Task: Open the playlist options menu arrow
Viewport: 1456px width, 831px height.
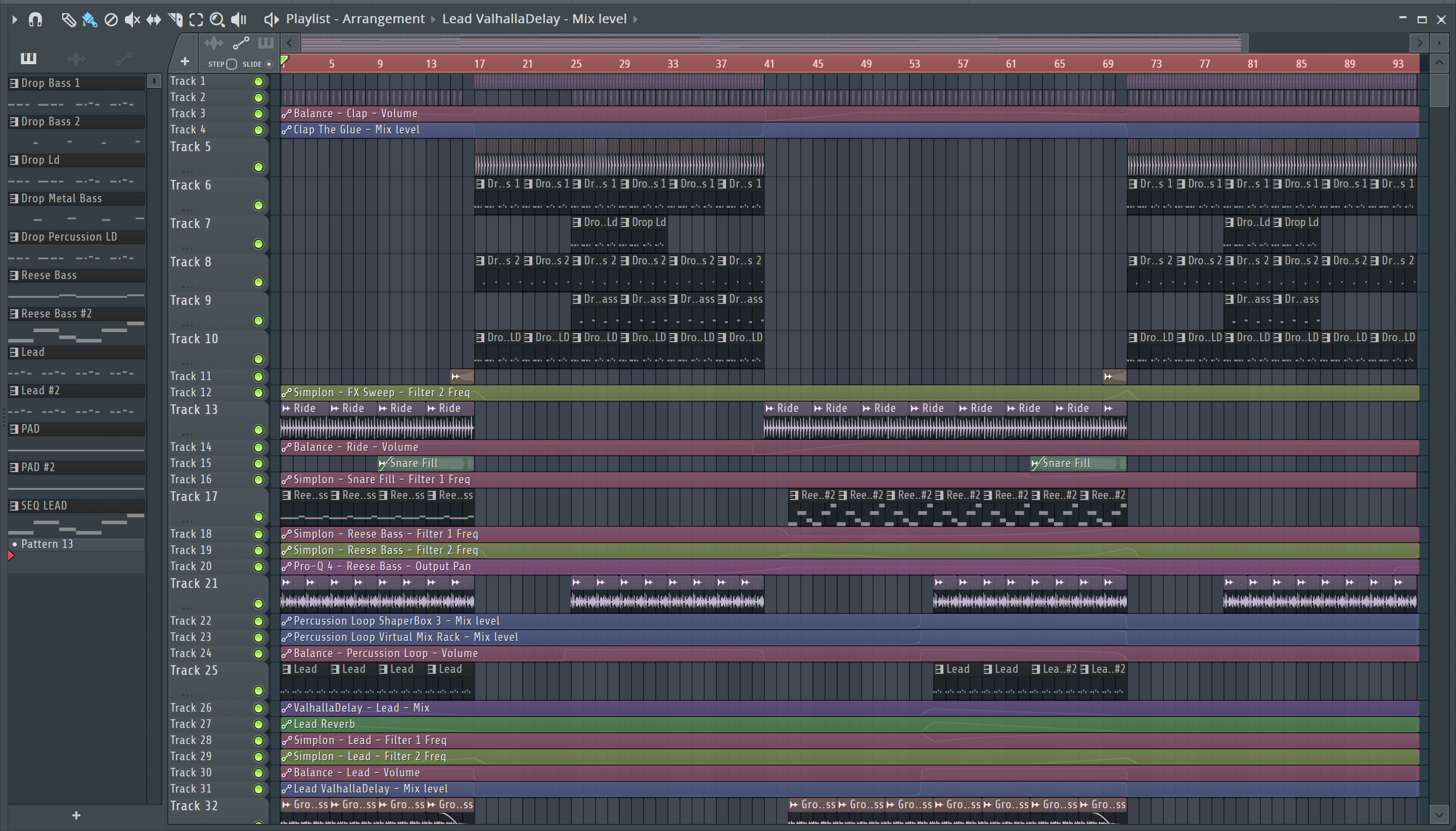Action: [15, 19]
